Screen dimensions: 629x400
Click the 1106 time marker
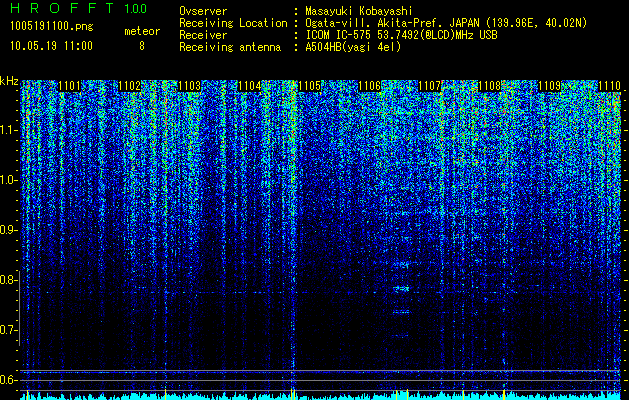click(x=369, y=86)
